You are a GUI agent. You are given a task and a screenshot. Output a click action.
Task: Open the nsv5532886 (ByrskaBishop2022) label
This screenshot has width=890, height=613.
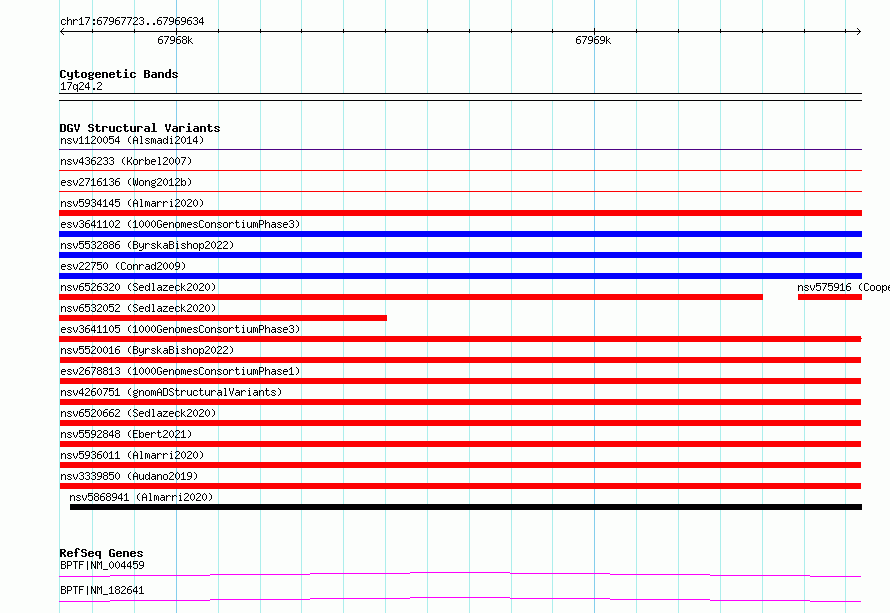[x=147, y=245]
